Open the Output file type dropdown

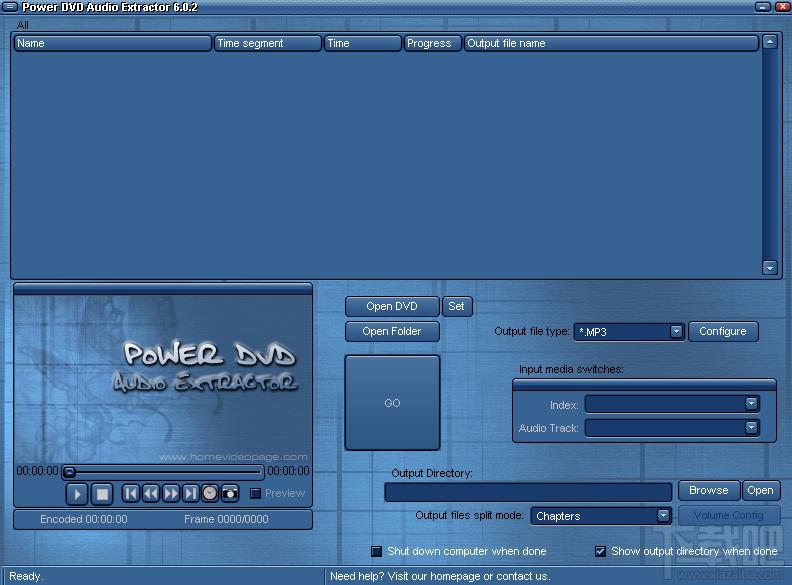point(676,331)
